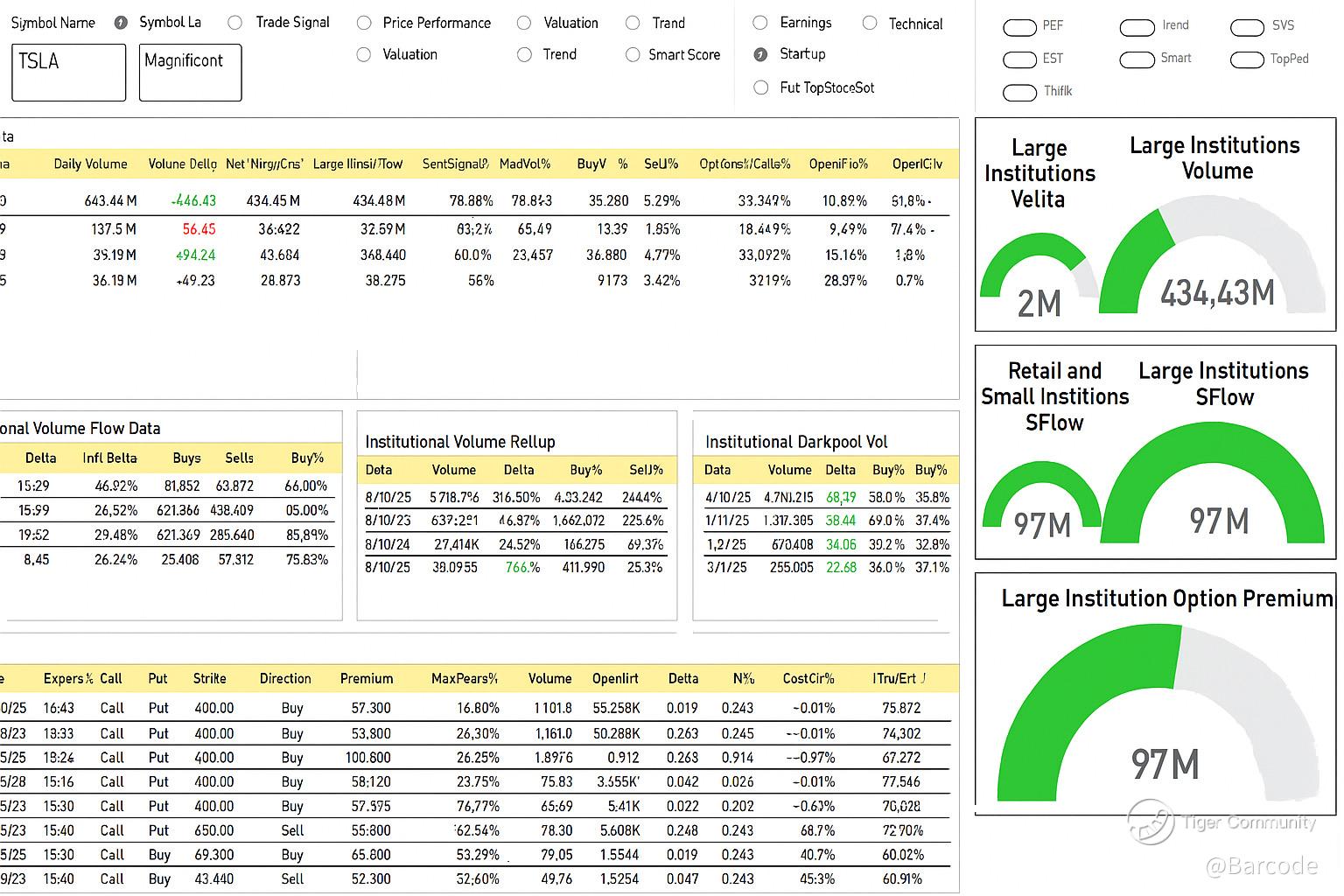Choose the Technical radio button
The width and height of the screenshot is (1344, 896).
(870, 24)
